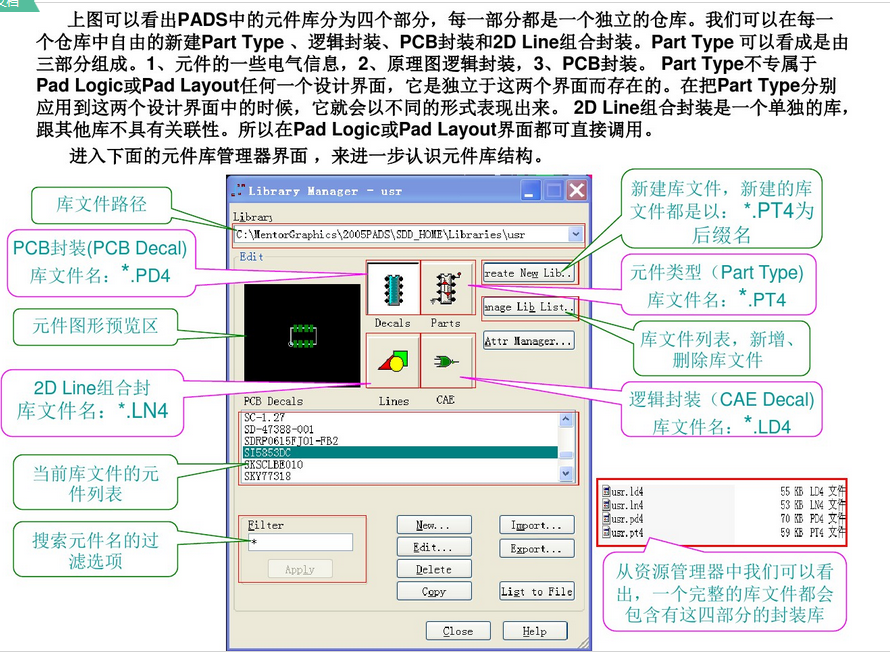Viewport: 890px width, 658px height.
Task: Click the New button
Action: tap(434, 525)
